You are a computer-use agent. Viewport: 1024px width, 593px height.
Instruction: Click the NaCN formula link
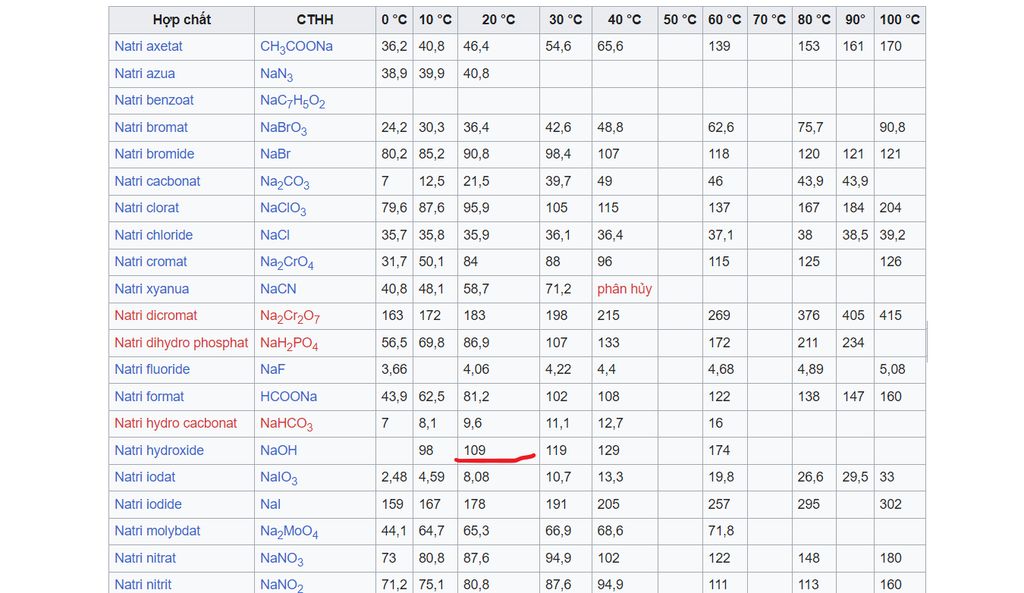pos(278,289)
